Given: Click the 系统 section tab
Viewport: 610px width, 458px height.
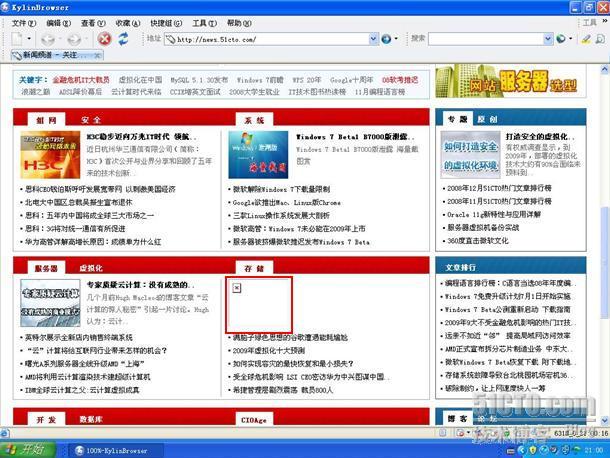Looking at the screenshot, I should pos(254,120).
